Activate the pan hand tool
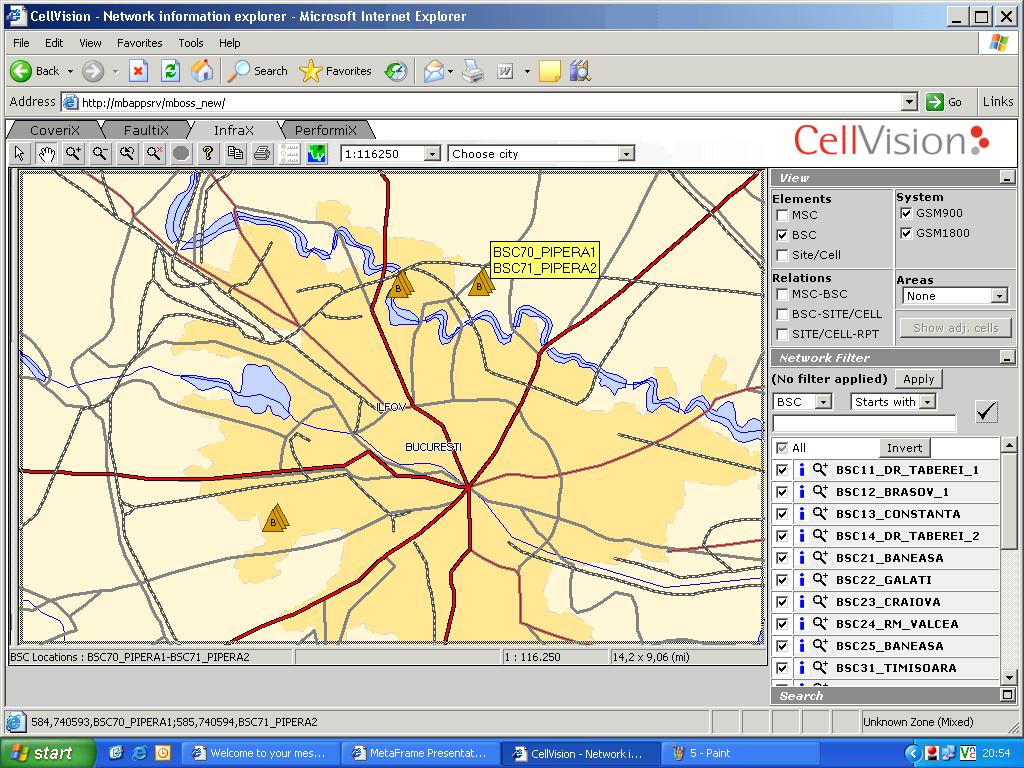The width and height of the screenshot is (1024, 768). point(46,153)
